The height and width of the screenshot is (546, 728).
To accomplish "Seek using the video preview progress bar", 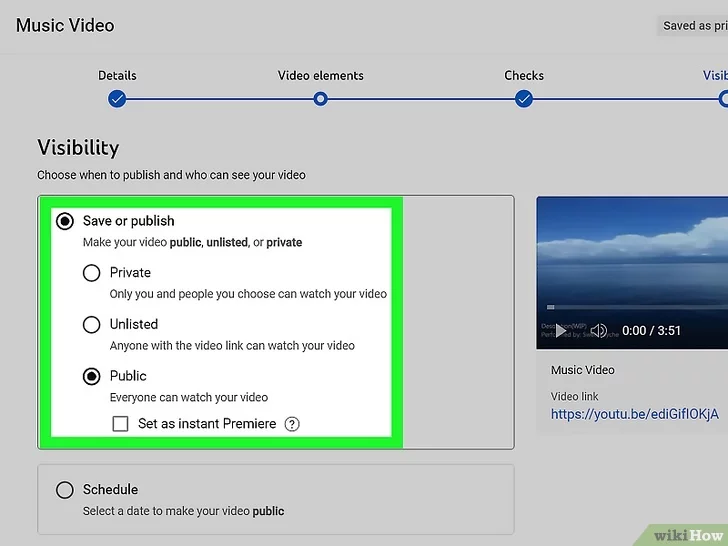I will 640,307.
